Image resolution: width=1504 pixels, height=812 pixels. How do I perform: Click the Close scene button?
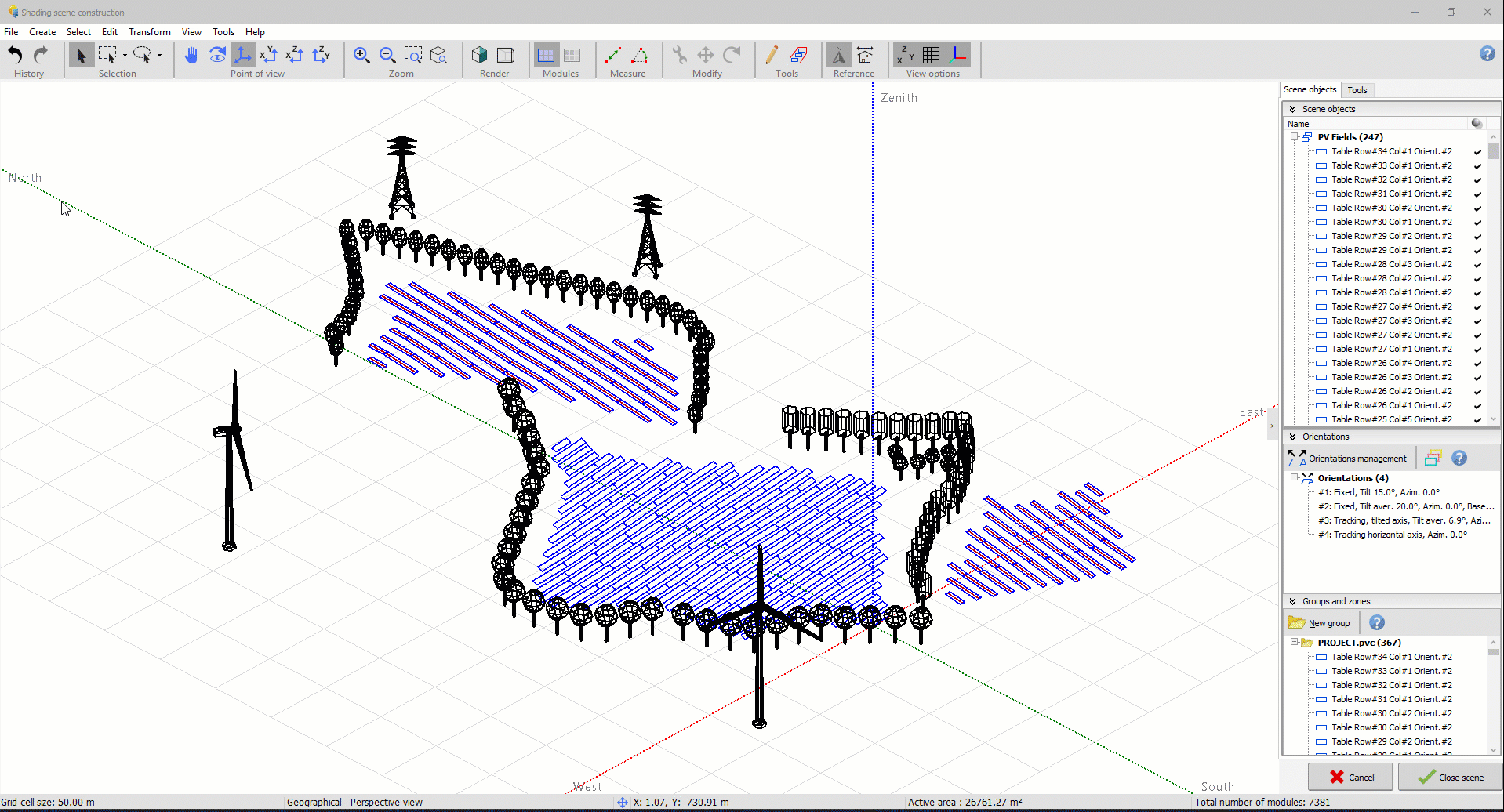pos(1450,777)
